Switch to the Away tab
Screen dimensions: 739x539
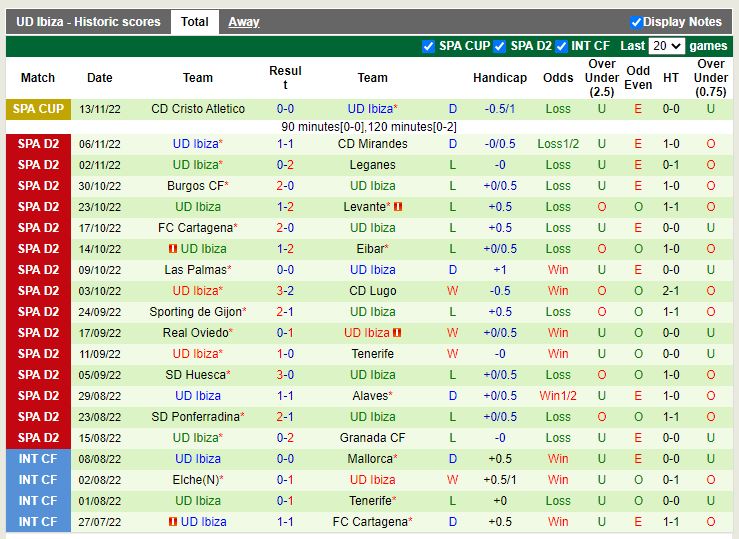coord(244,22)
